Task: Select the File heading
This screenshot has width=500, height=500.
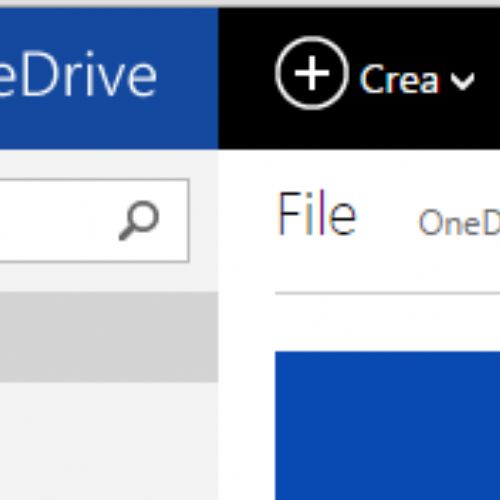Action: pos(317,213)
